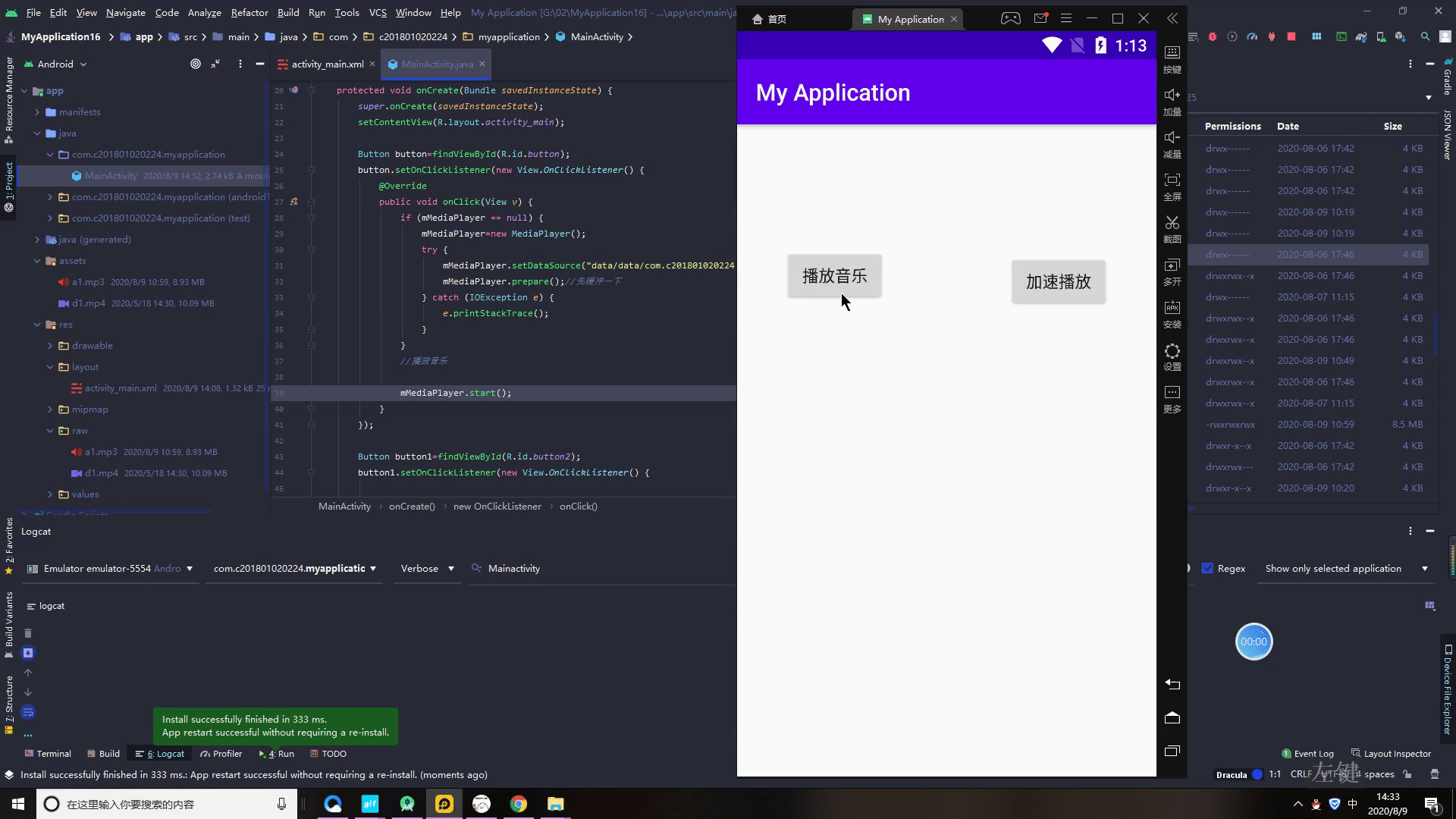This screenshot has width=1456, height=819.
Task: Toggle the Regex checkbox in Logcat
Action: pos(1208,568)
